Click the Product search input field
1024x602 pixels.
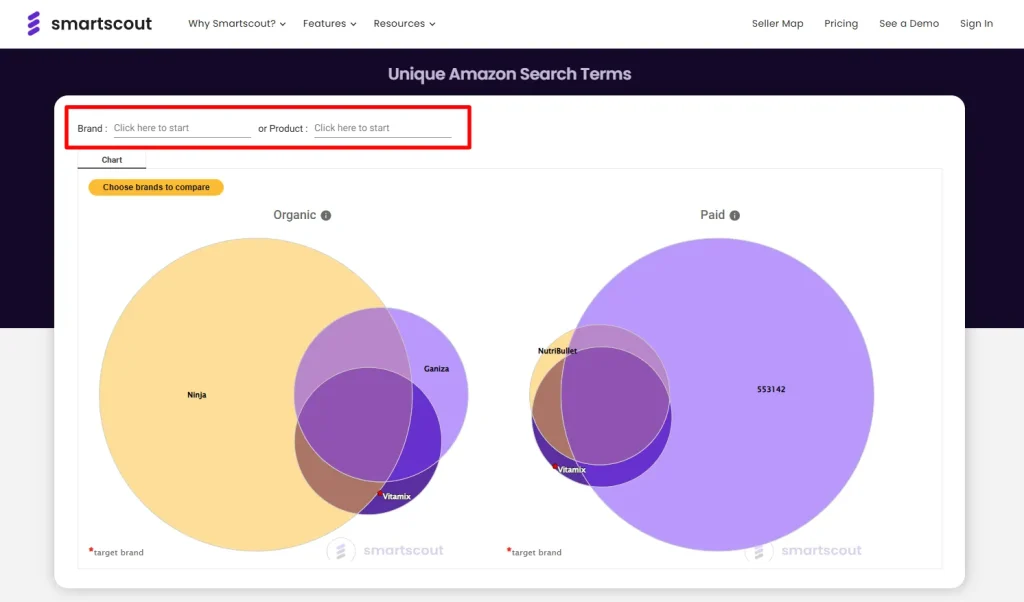point(380,128)
